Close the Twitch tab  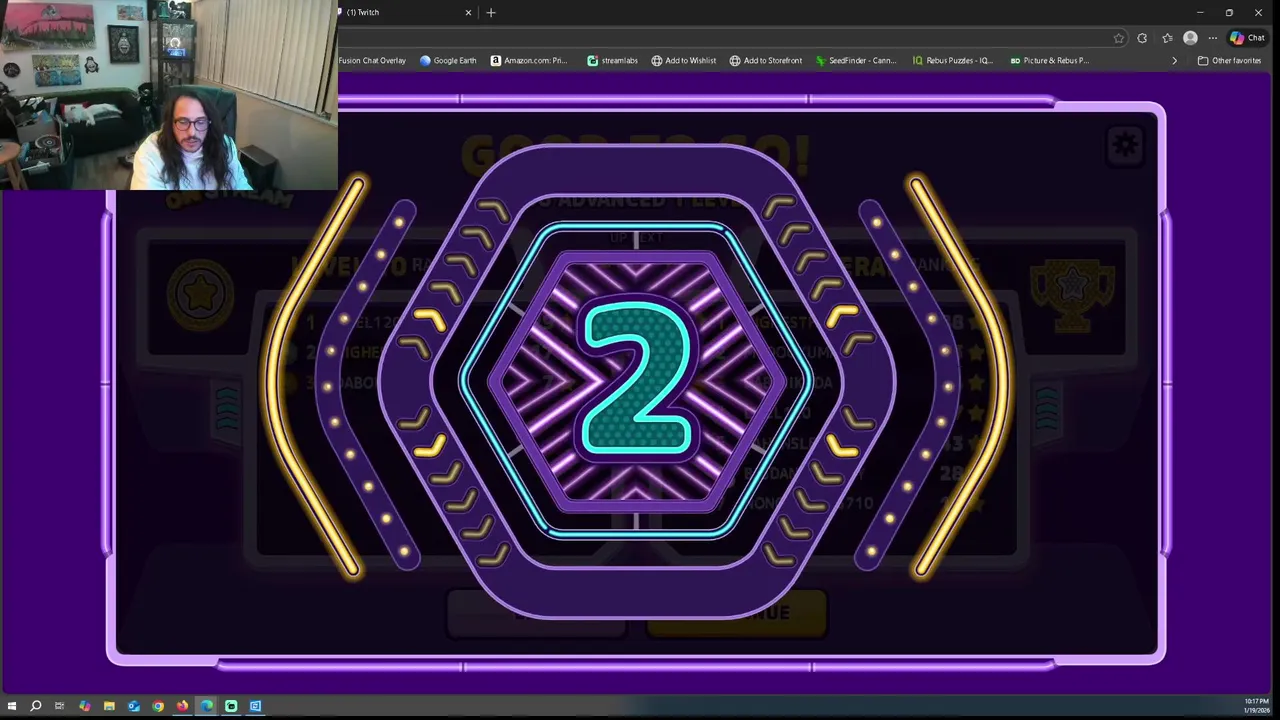468,12
